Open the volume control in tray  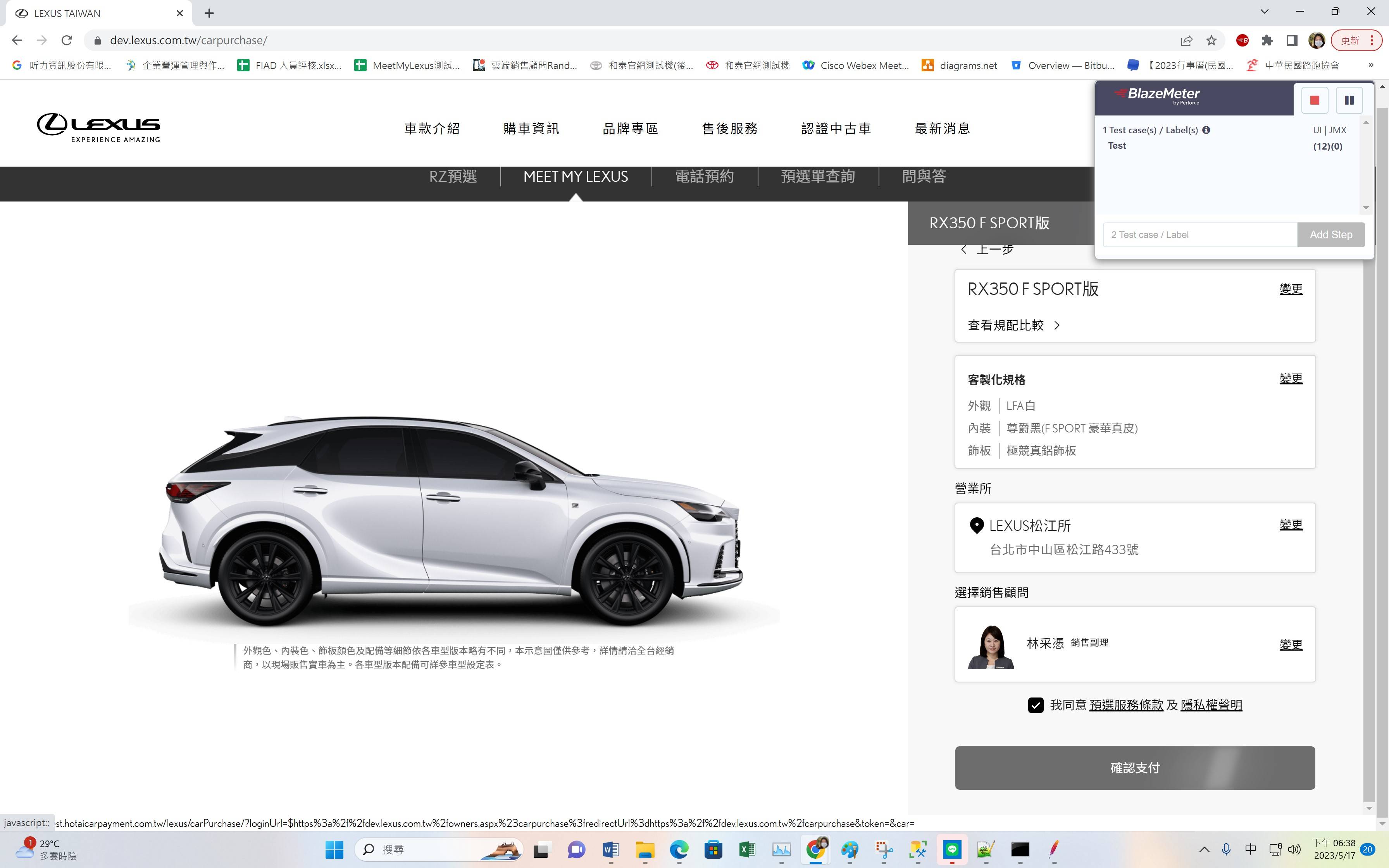[1294, 850]
